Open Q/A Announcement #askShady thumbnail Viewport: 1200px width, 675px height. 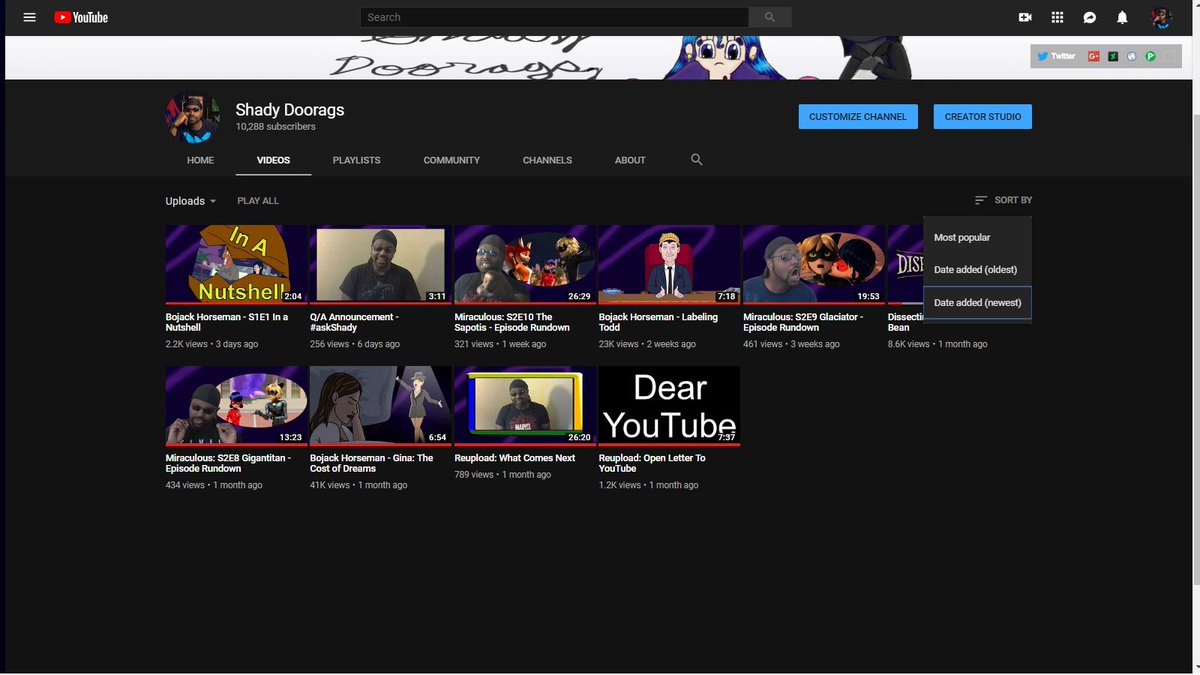381,264
